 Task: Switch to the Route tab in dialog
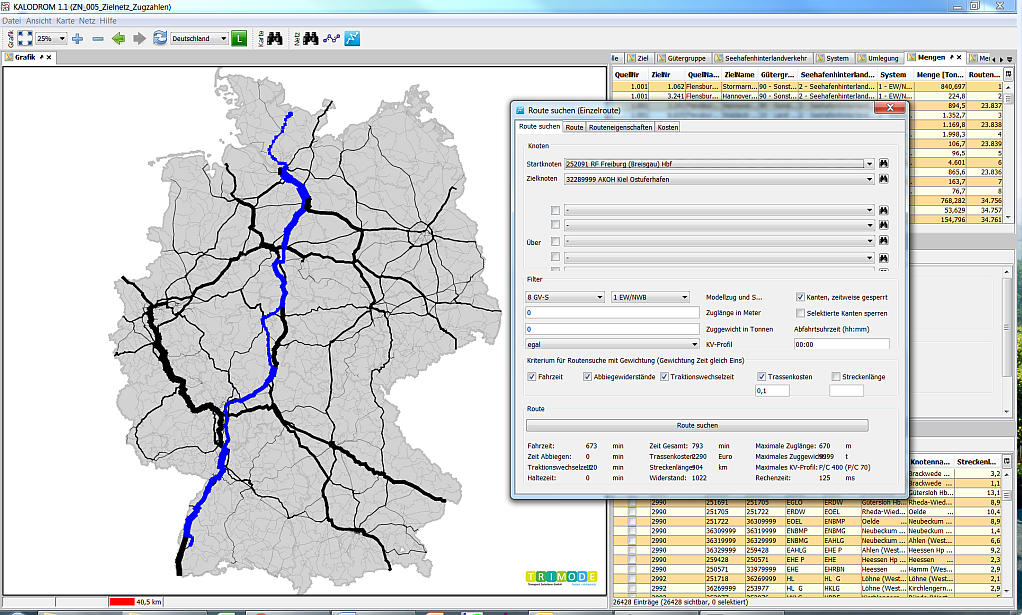[x=574, y=127]
